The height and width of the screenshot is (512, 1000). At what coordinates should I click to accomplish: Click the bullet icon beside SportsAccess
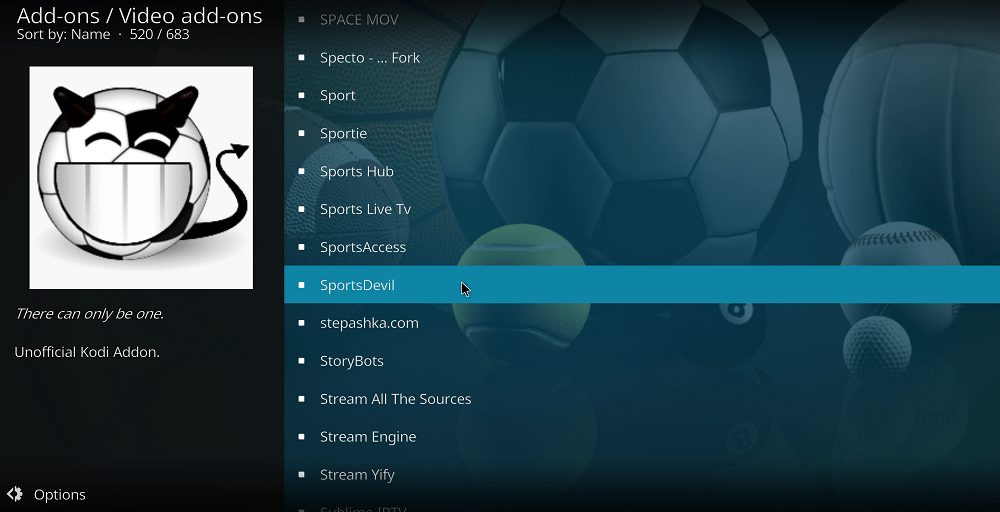pyautogui.click(x=301, y=247)
